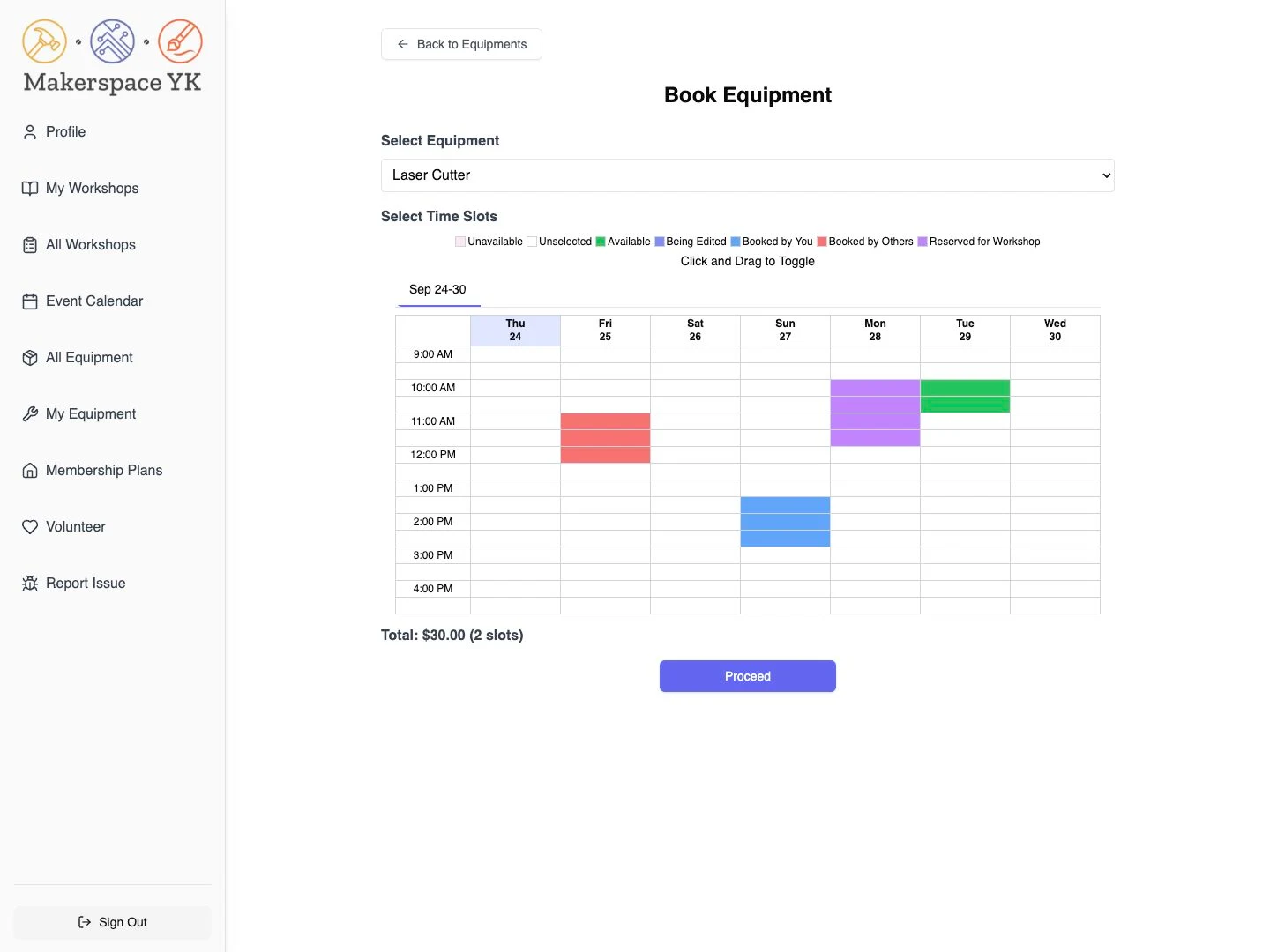Go Back to Equipments

[461, 44]
